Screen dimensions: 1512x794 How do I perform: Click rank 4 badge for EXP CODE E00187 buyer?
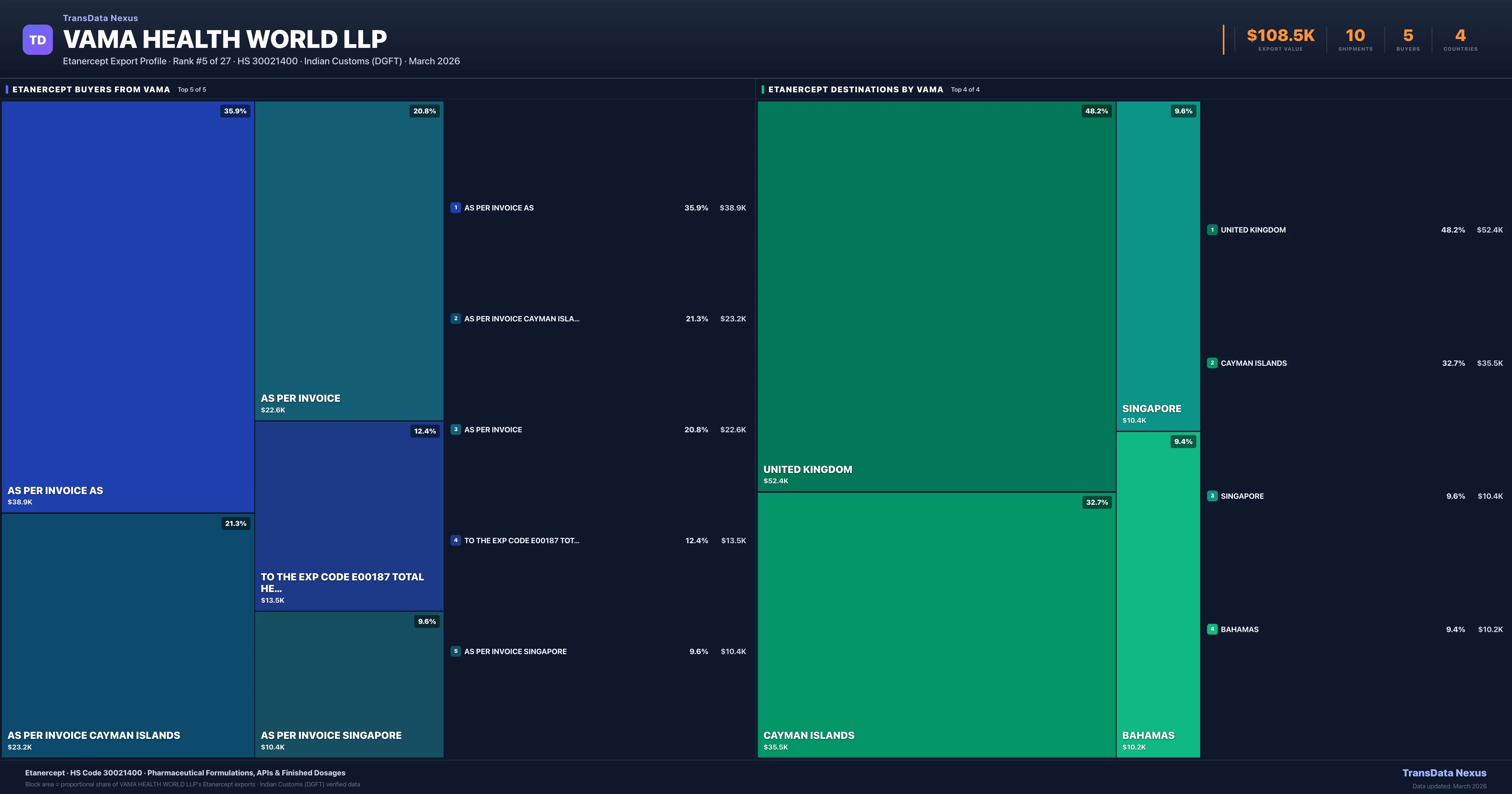click(455, 540)
